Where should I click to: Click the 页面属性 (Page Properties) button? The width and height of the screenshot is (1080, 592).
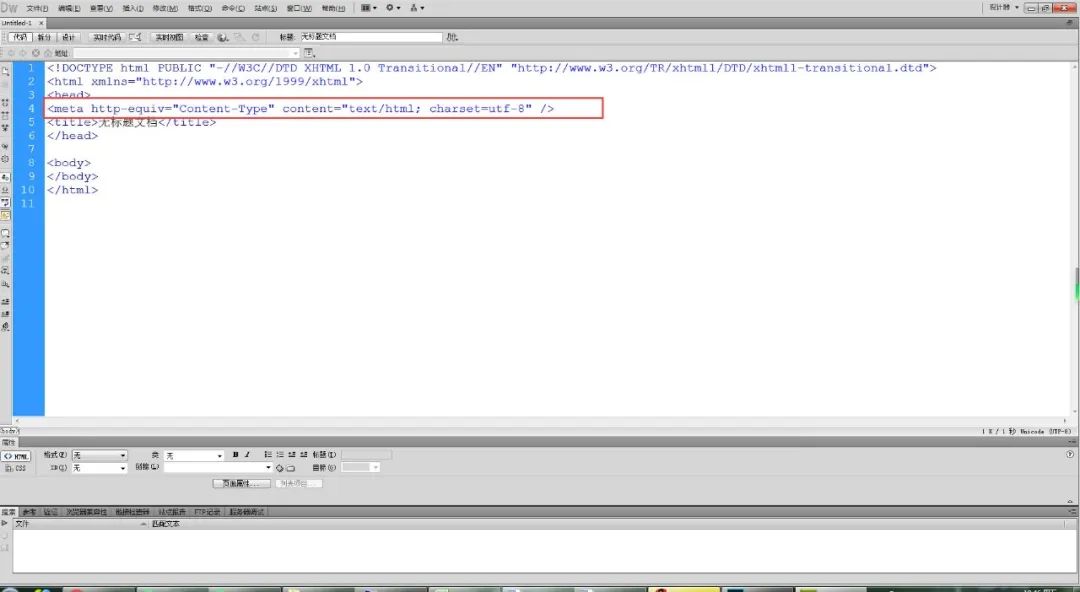241,483
